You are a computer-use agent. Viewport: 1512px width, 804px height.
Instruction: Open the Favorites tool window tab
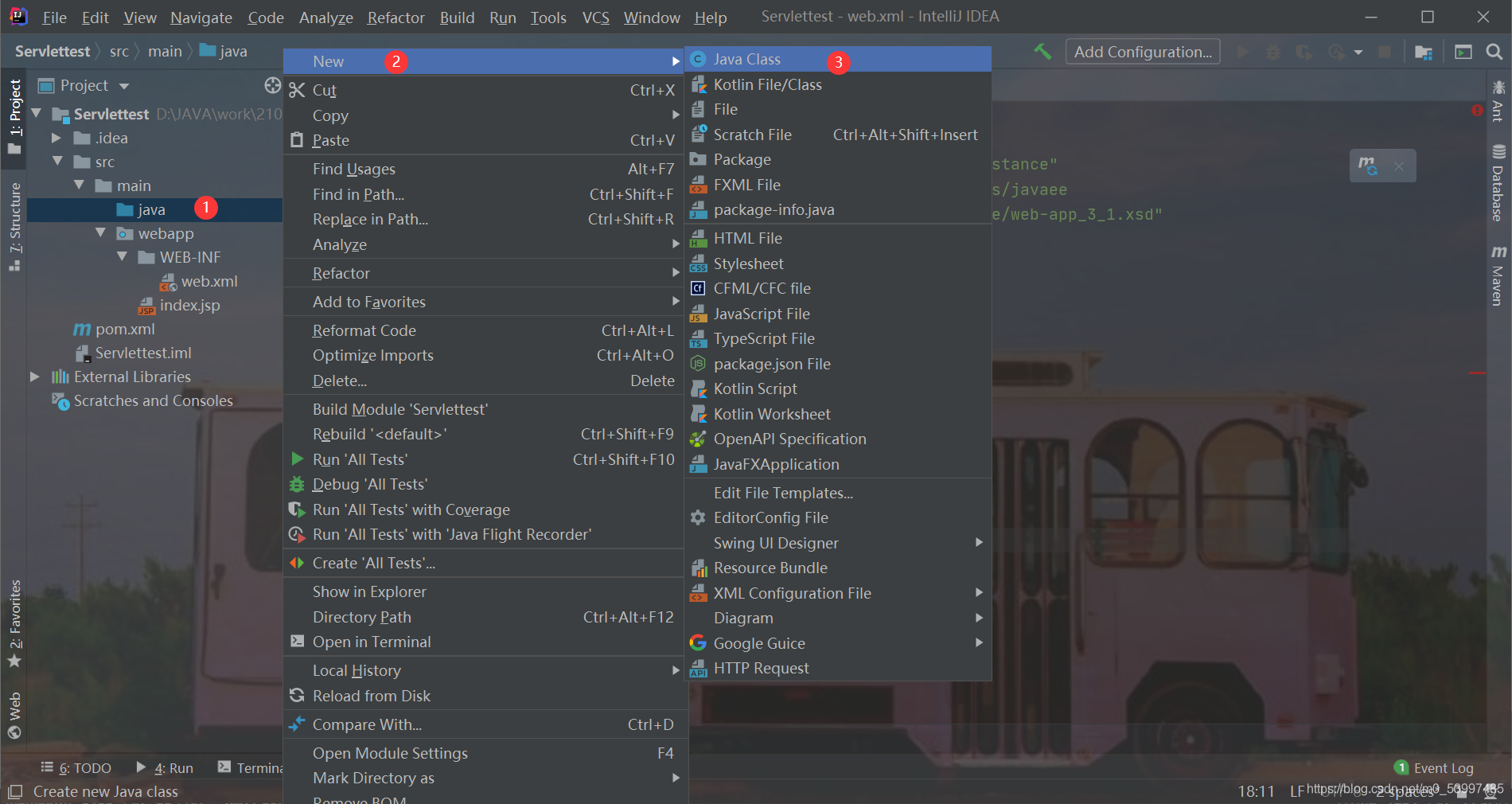point(14,624)
